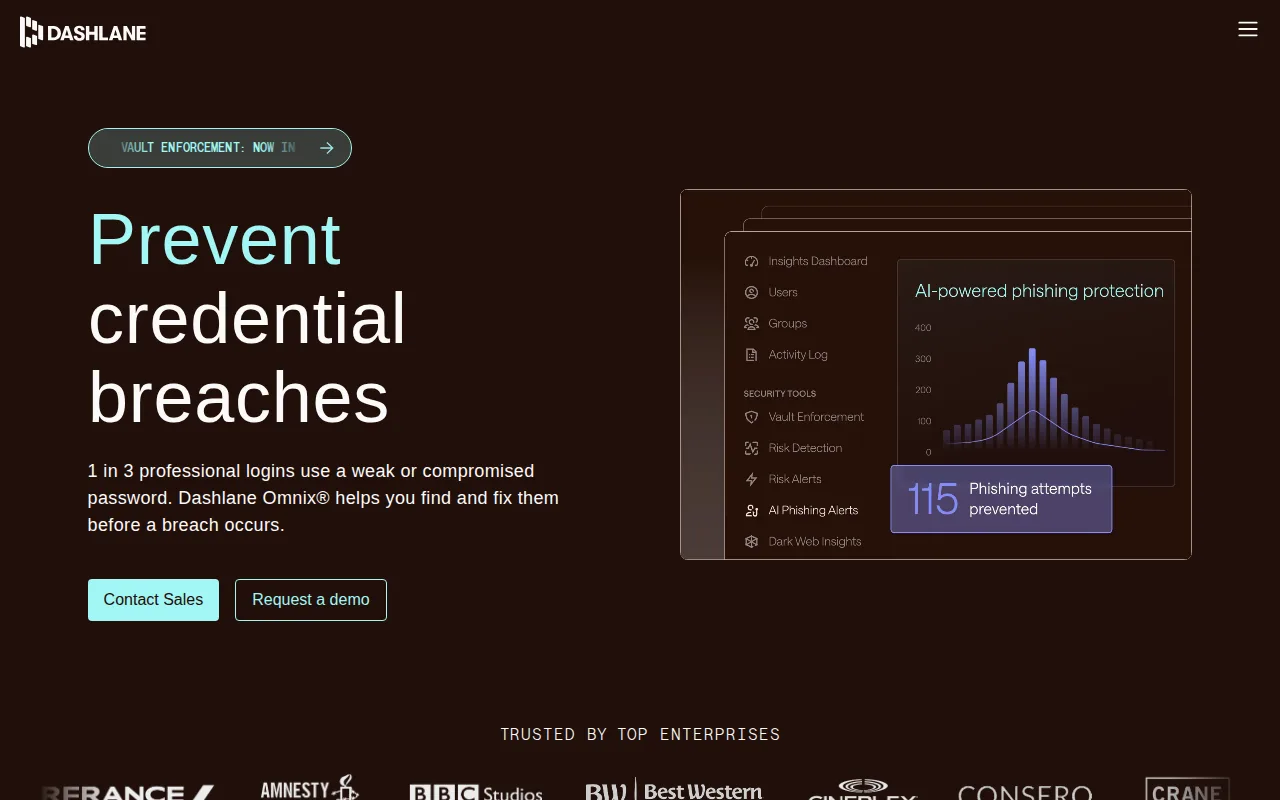Click the 115 phishing attempts prevented card
The height and width of the screenshot is (800, 1280).
tap(1001, 499)
